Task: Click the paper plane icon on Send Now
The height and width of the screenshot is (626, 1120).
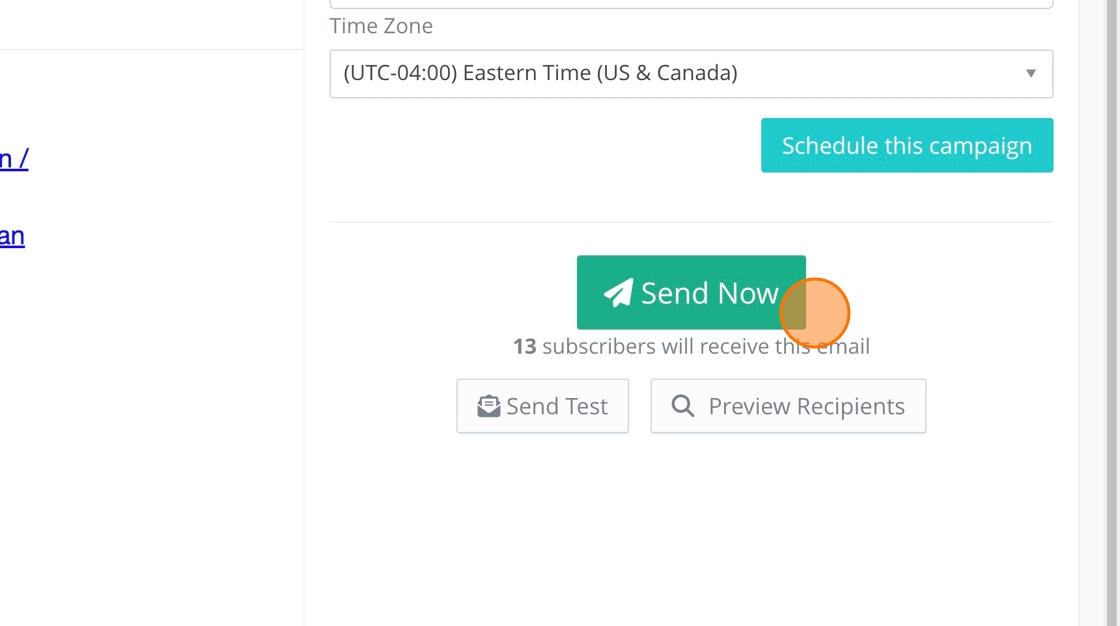Action: coord(618,293)
